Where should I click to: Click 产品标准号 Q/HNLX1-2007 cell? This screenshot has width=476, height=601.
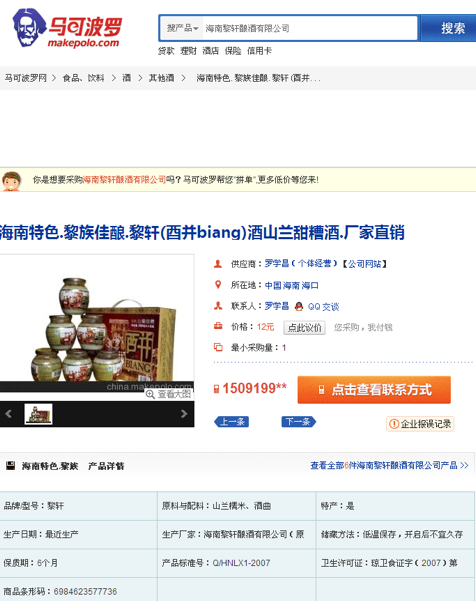tap(236, 563)
